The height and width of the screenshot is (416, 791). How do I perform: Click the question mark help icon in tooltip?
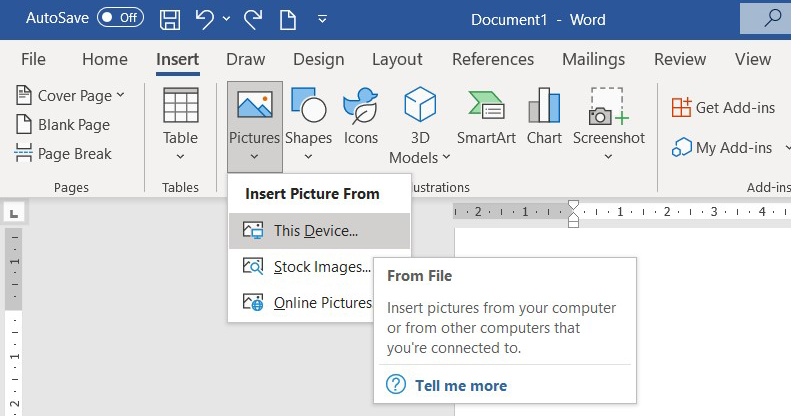396,384
